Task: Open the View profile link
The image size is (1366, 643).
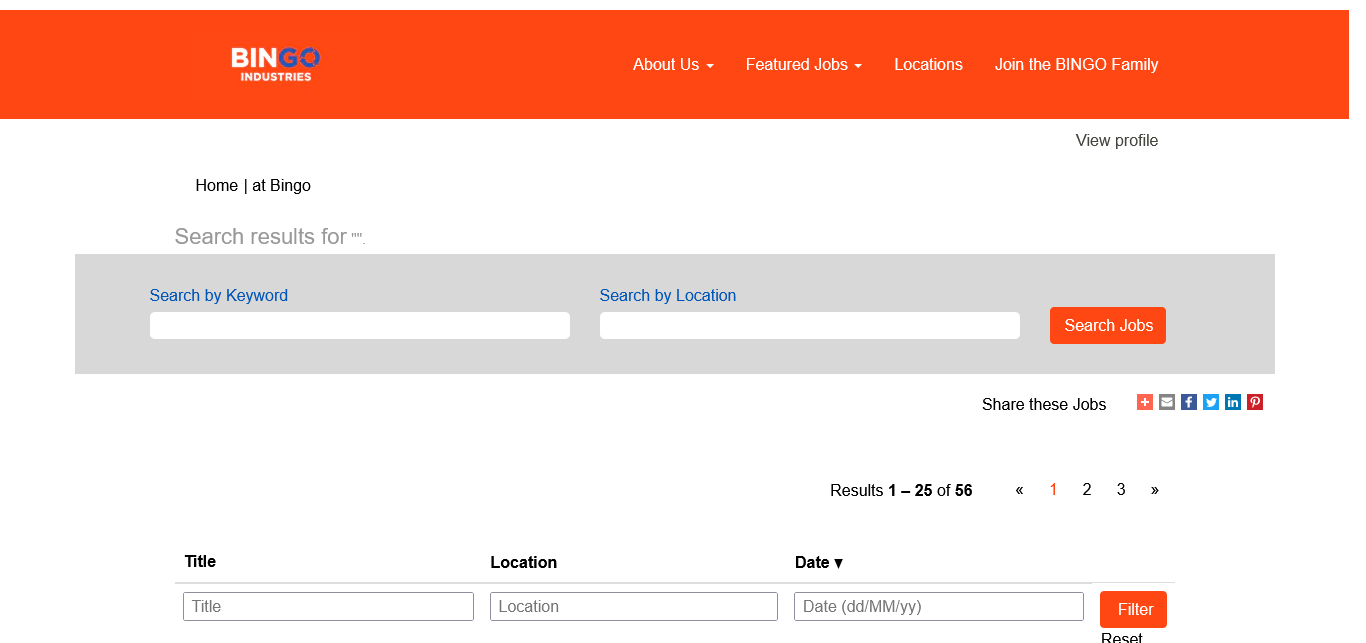Action: (x=1116, y=141)
